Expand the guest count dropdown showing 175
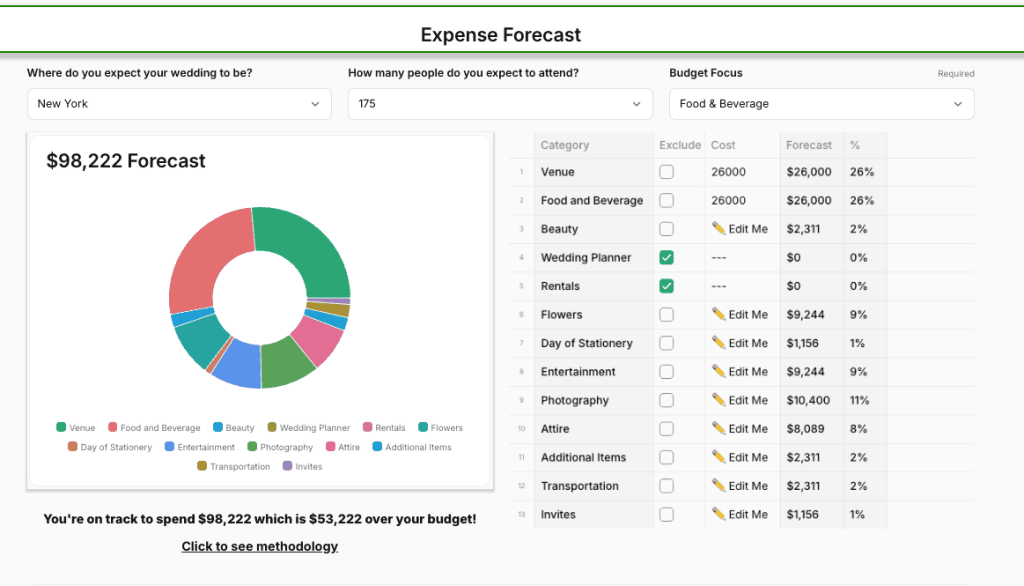The image size is (1024, 586). [500, 104]
